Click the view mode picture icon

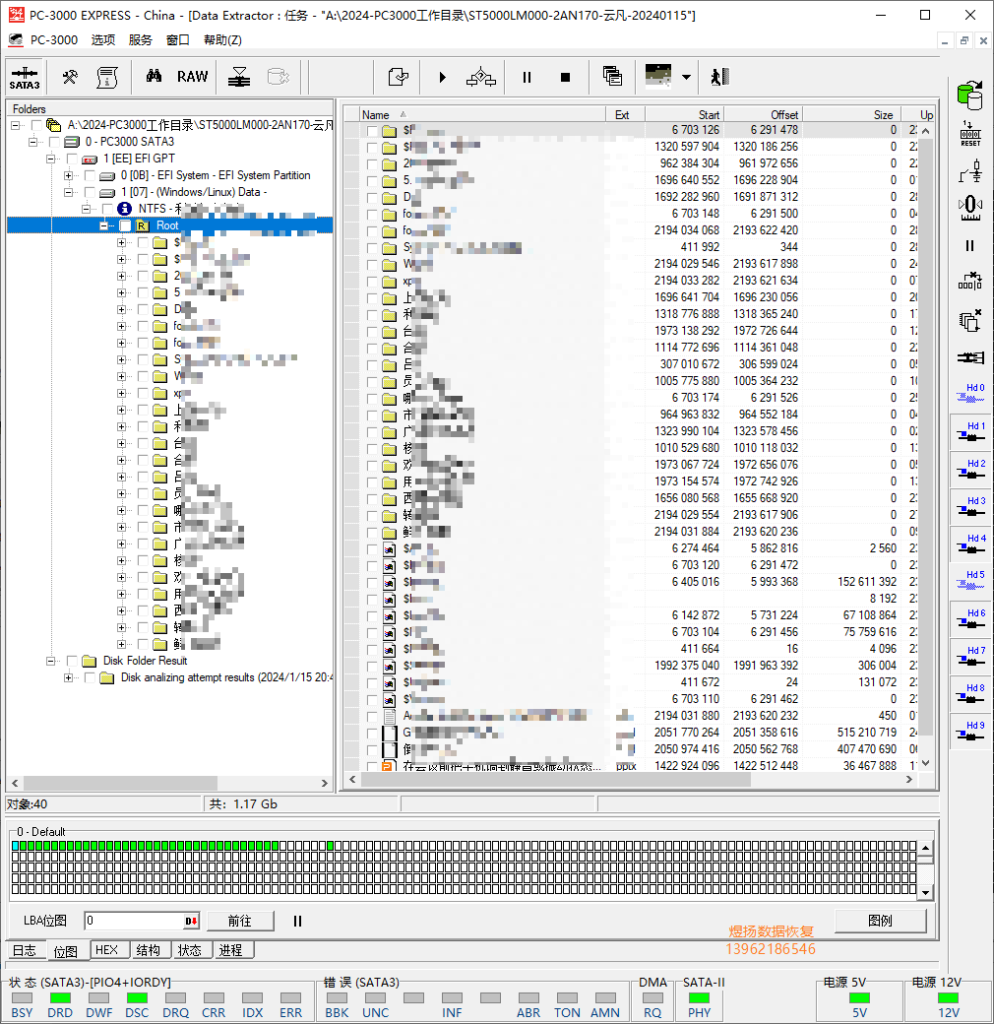[x=658, y=75]
